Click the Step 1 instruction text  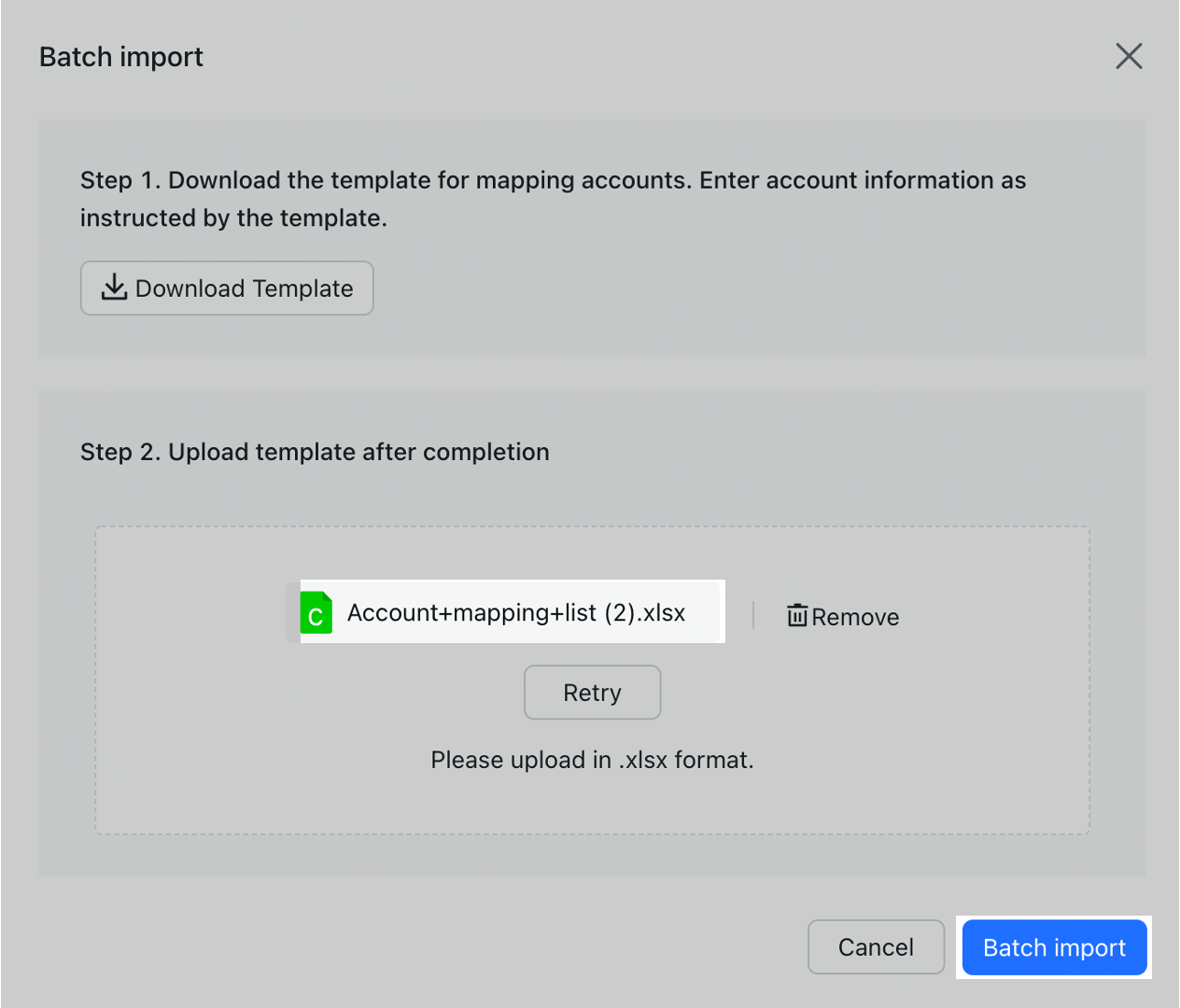point(553,180)
